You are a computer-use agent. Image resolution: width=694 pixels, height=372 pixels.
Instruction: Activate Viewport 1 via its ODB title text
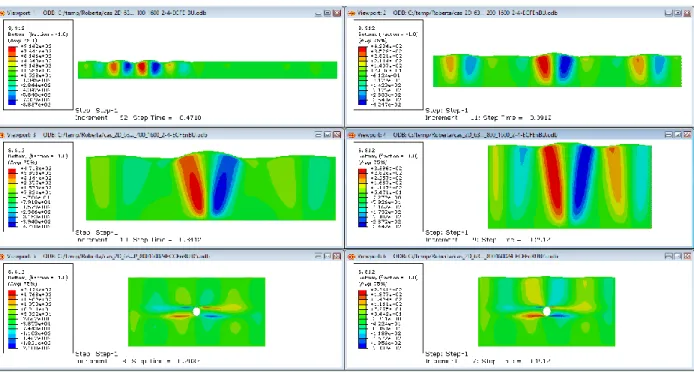click(x=124, y=13)
